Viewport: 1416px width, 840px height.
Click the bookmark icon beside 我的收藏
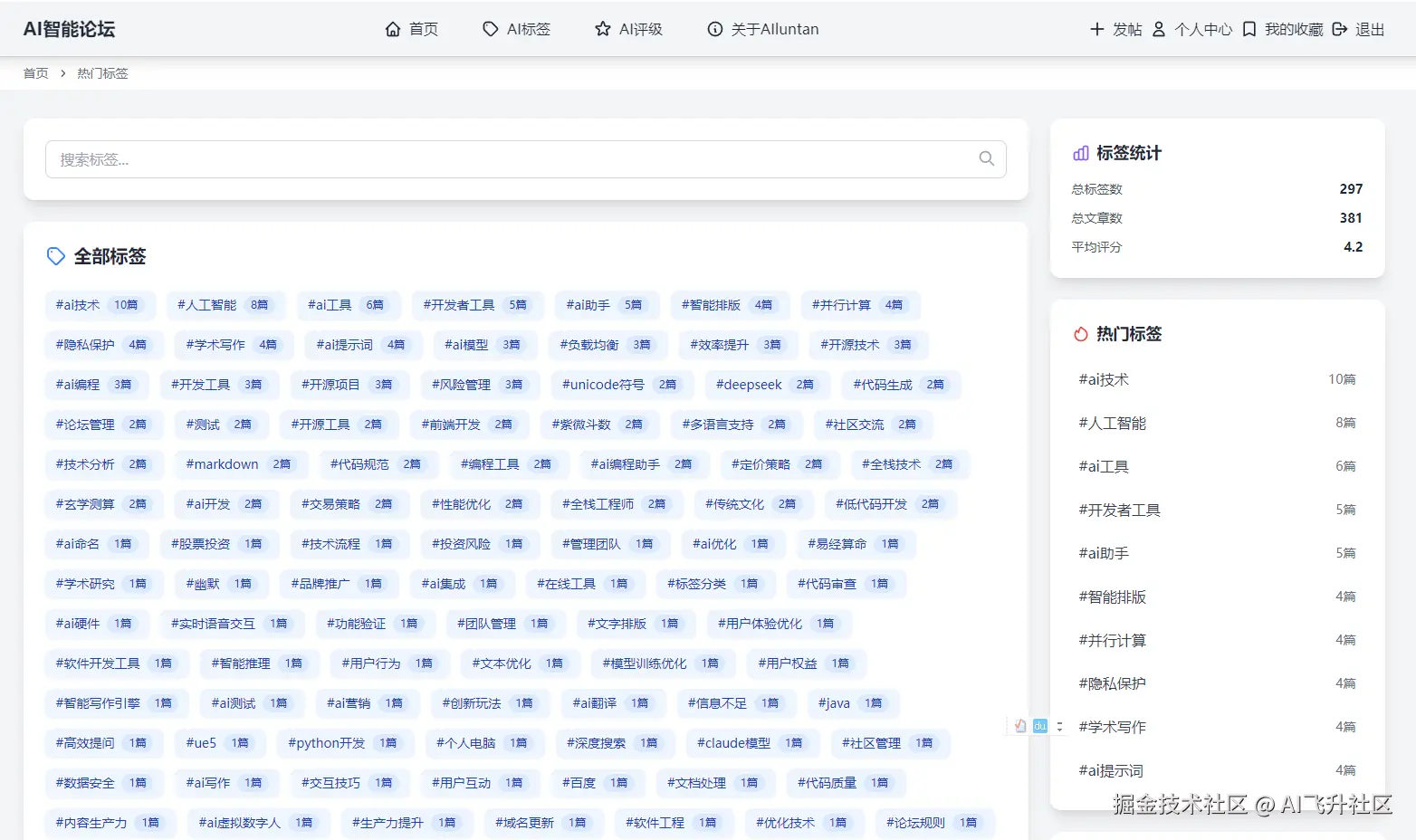[1249, 29]
